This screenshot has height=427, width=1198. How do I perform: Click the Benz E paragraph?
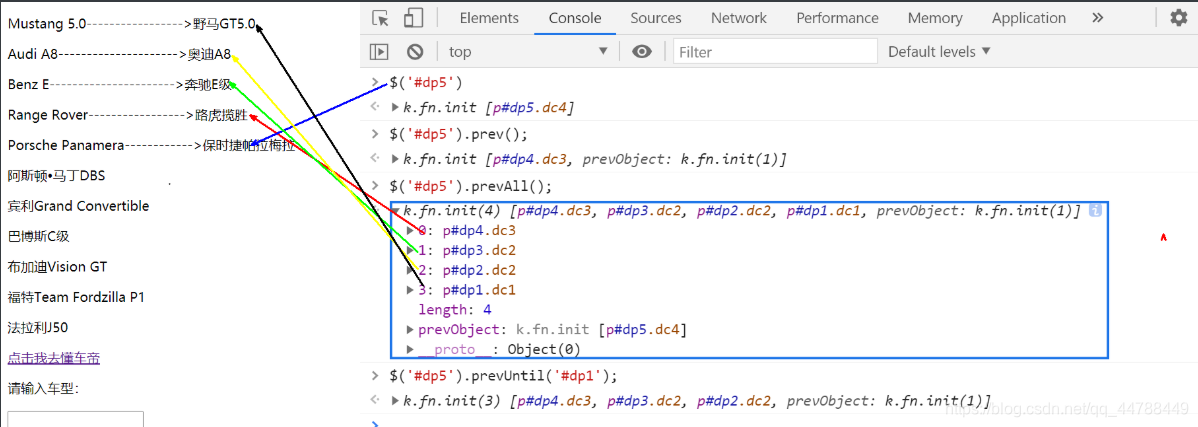[x=119, y=85]
